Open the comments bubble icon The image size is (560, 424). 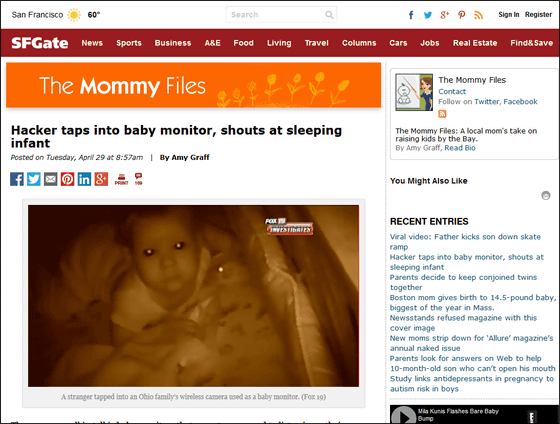point(138,179)
